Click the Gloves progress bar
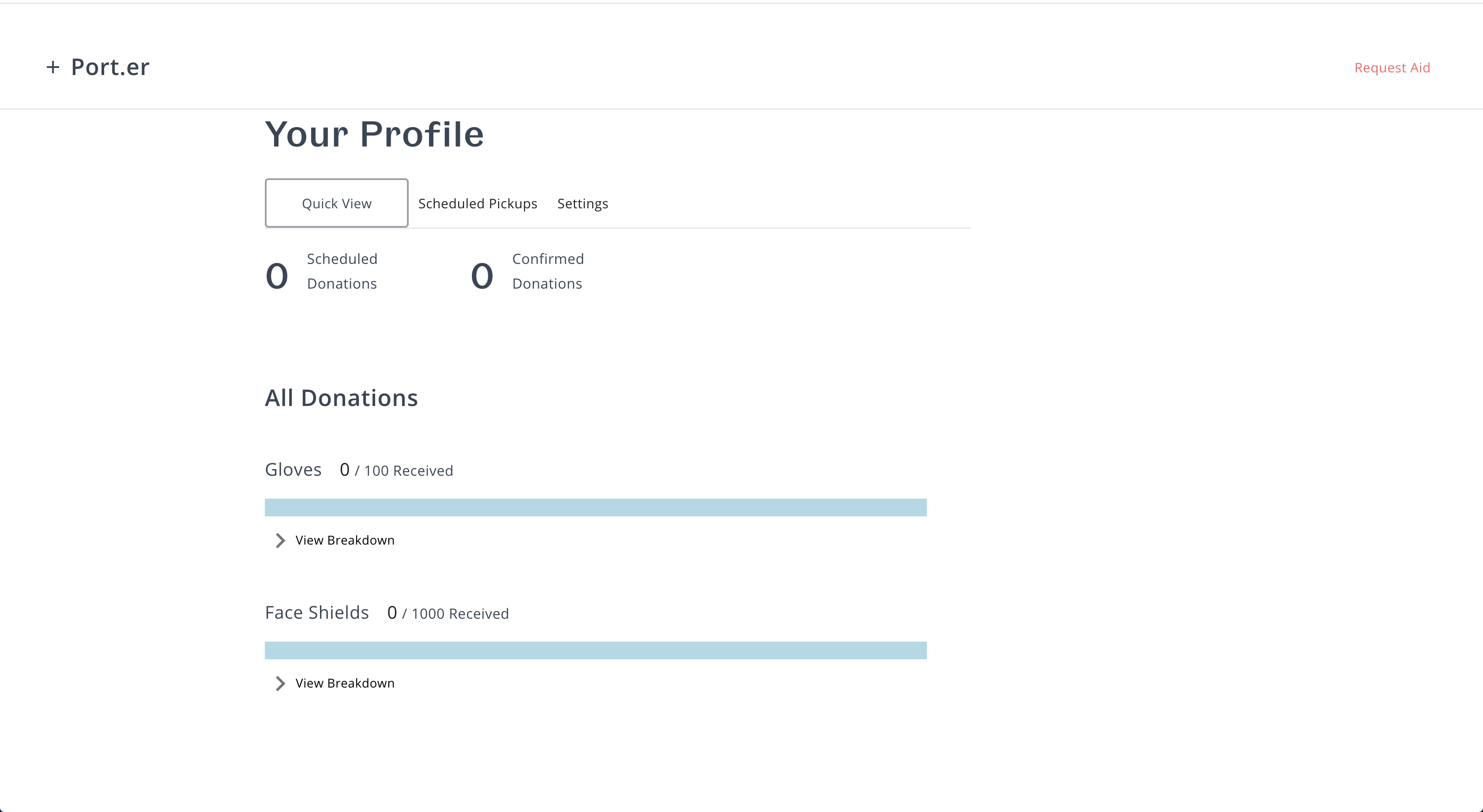Screen dimensions: 1483x812 [595, 507]
